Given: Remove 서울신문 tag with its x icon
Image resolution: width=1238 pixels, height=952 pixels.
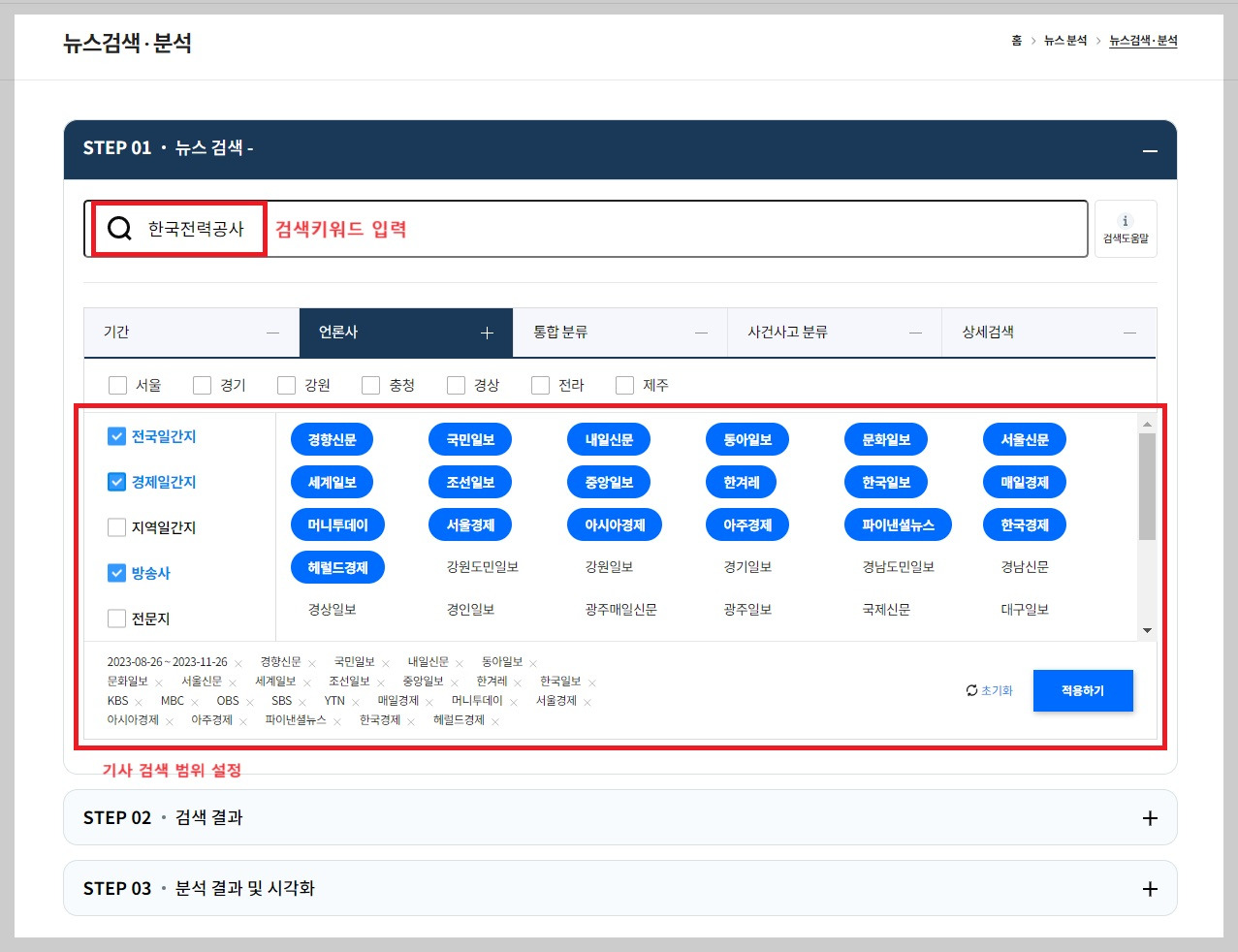Looking at the screenshot, I should pyautogui.click(x=233, y=683).
